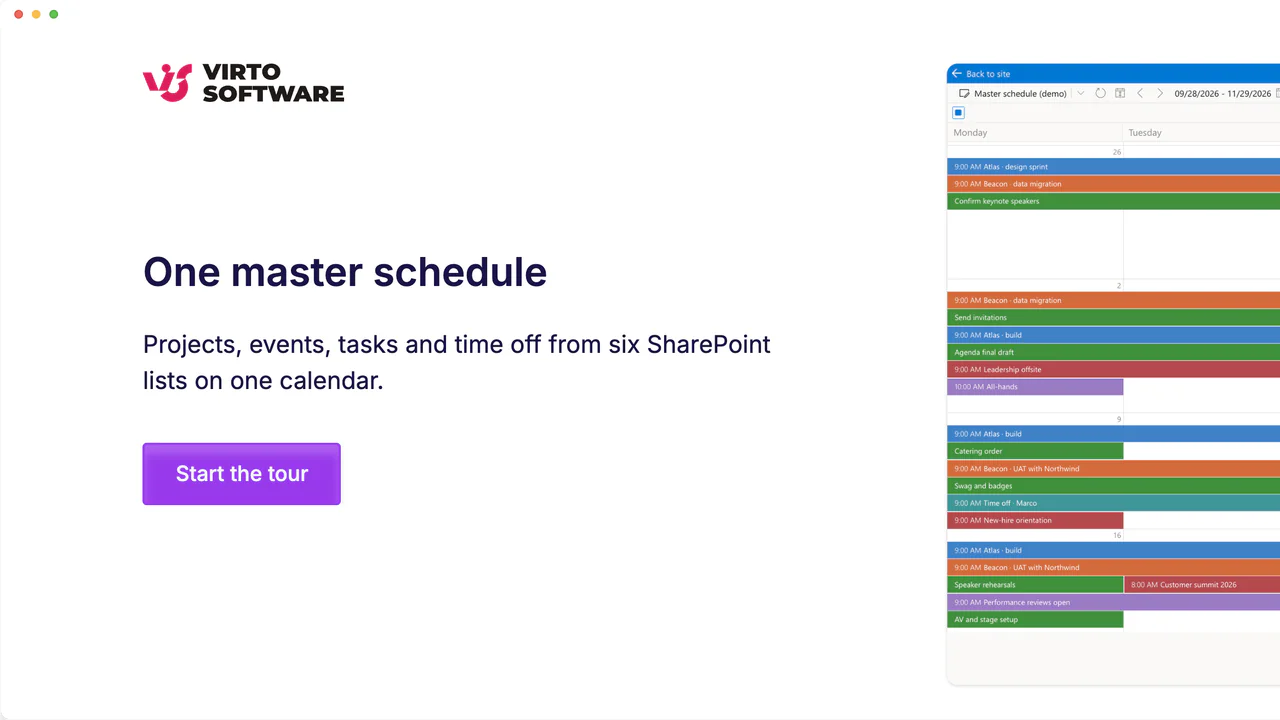Open the Catering order task

point(1035,451)
